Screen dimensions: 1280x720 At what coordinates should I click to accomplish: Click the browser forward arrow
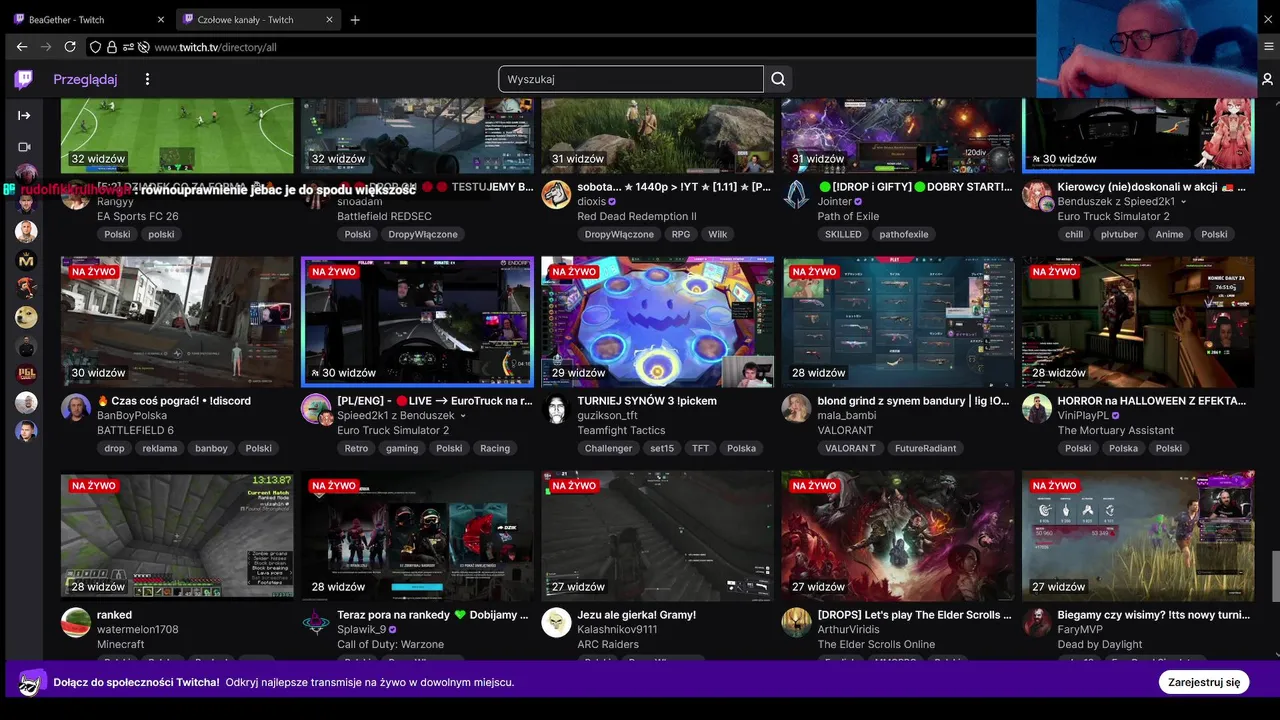[x=46, y=47]
